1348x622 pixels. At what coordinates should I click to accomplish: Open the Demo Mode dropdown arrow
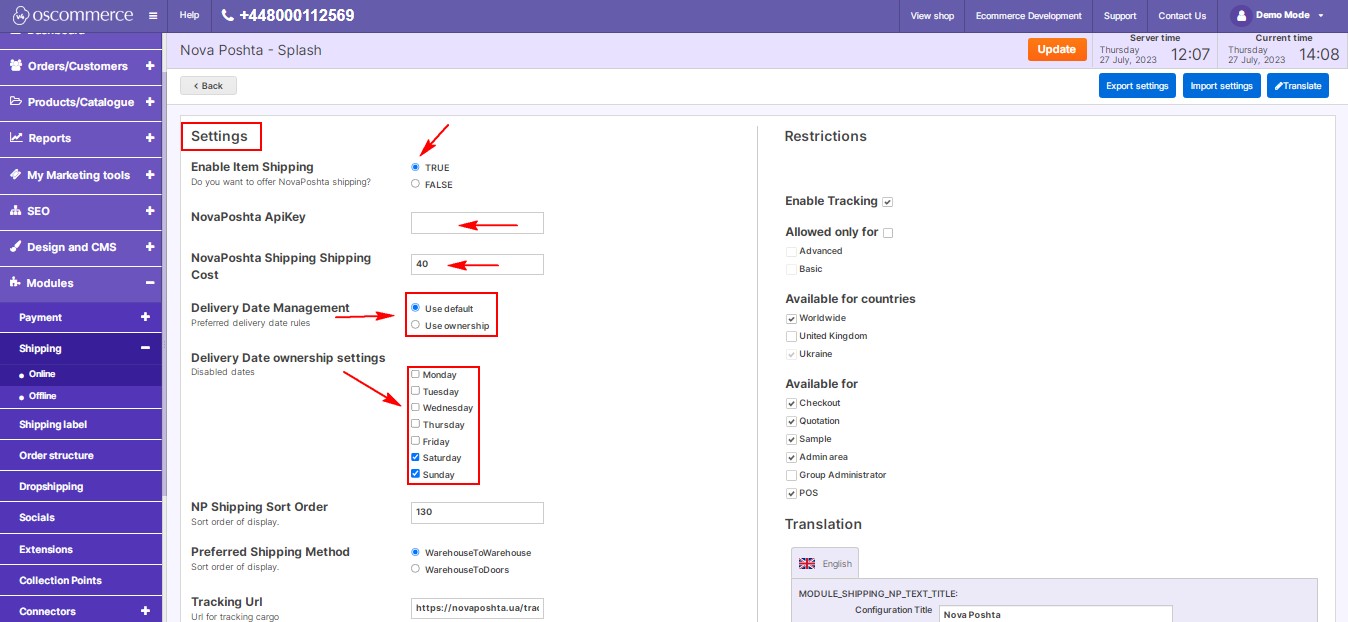coord(1321,16)
